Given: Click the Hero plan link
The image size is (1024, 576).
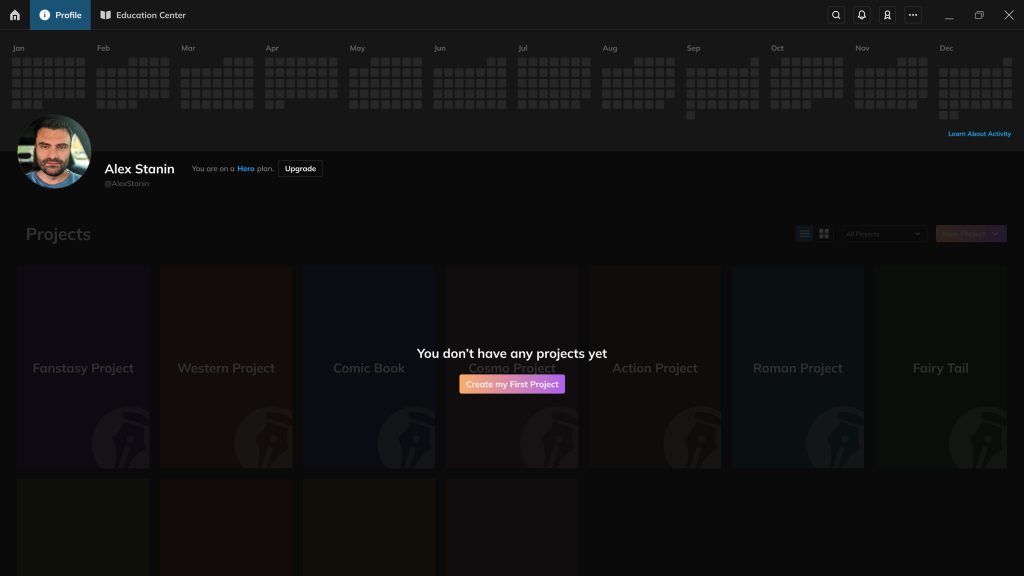Looking at the screenshot, I should coord(245,169).
